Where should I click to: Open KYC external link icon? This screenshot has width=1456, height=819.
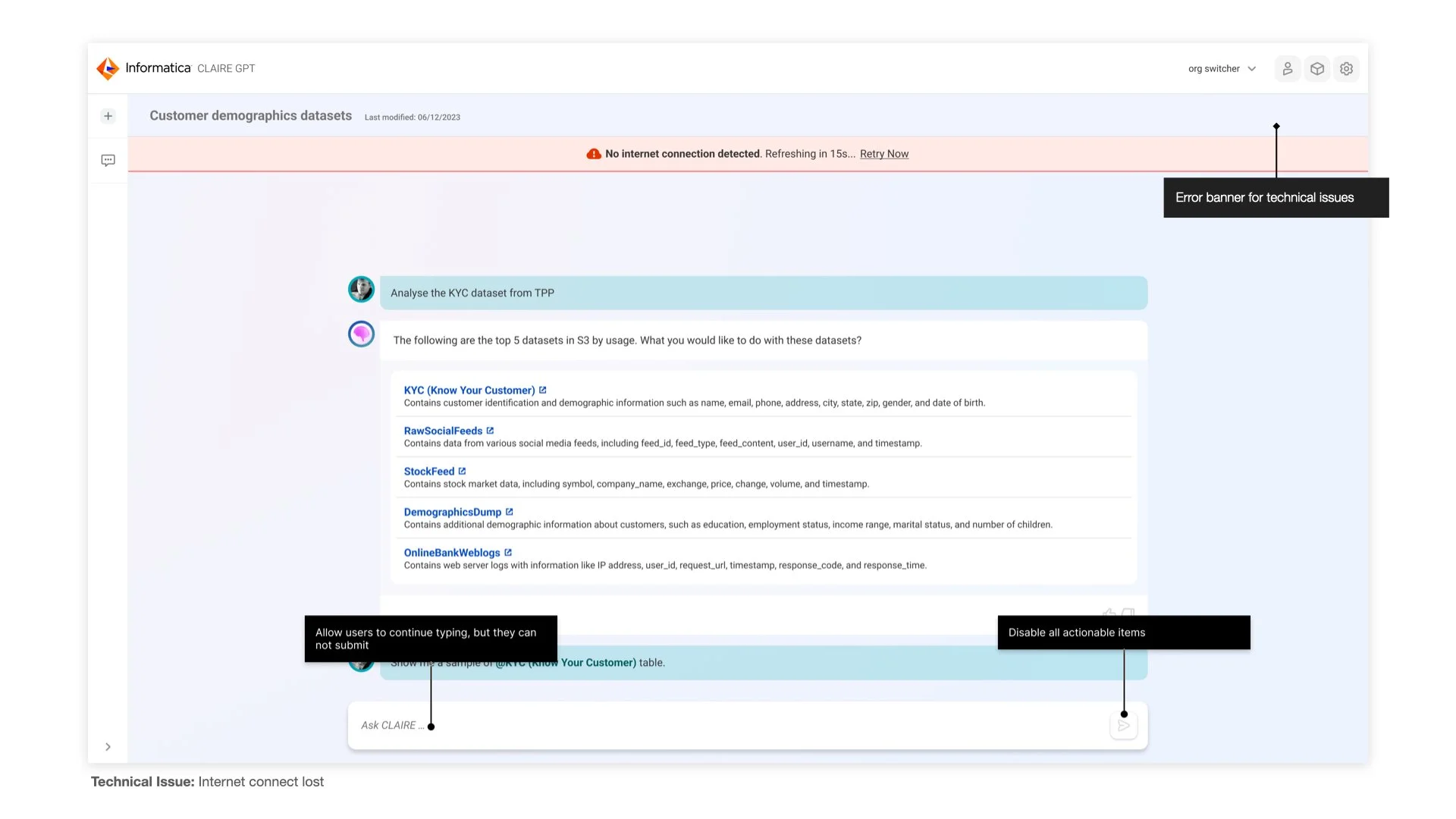542,390
